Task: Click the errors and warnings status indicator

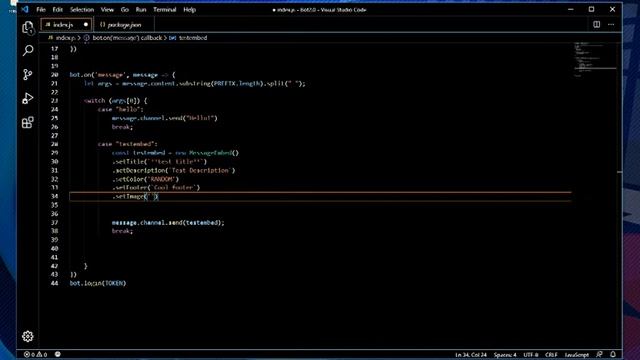Action: point(36,354)
